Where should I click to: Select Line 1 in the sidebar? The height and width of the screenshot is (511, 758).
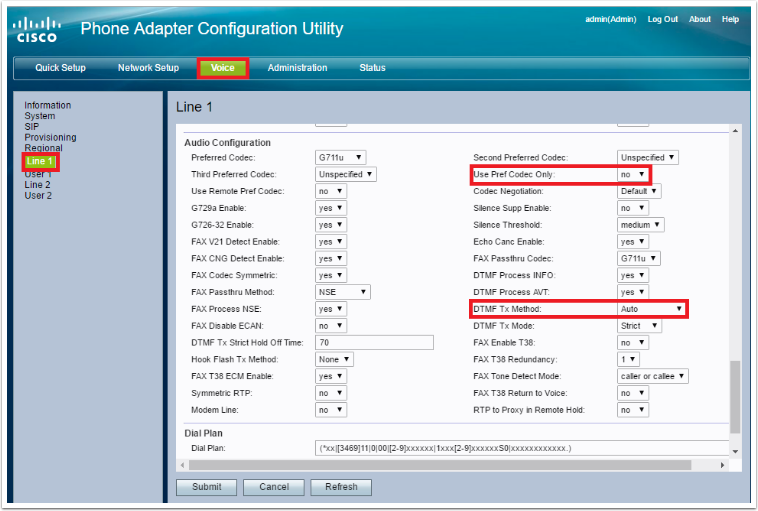(x=40, y=161)
